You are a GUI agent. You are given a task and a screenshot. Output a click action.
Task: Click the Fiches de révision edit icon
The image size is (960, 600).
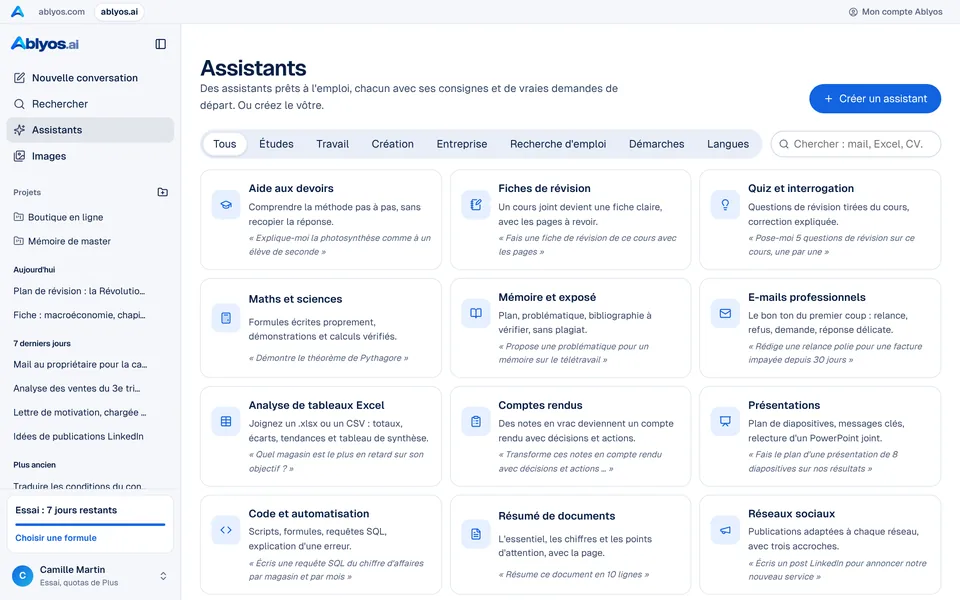476,205
